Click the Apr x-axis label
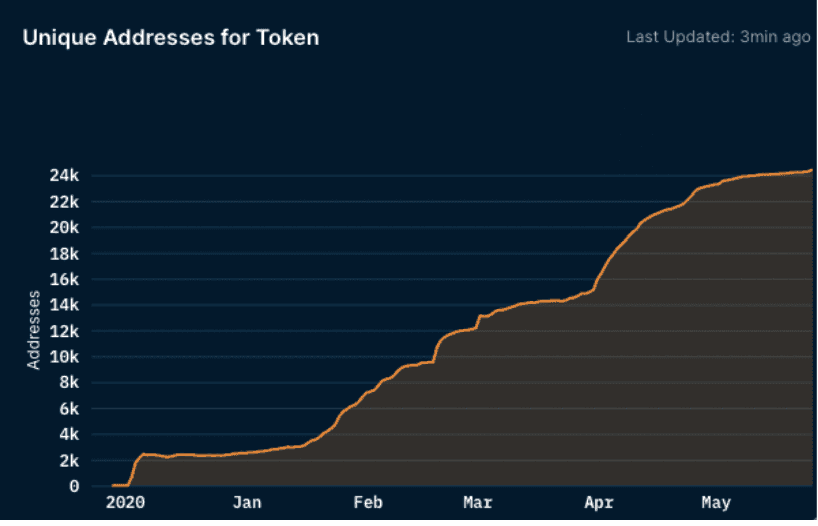The image size is (818, 526). point(599,503)
